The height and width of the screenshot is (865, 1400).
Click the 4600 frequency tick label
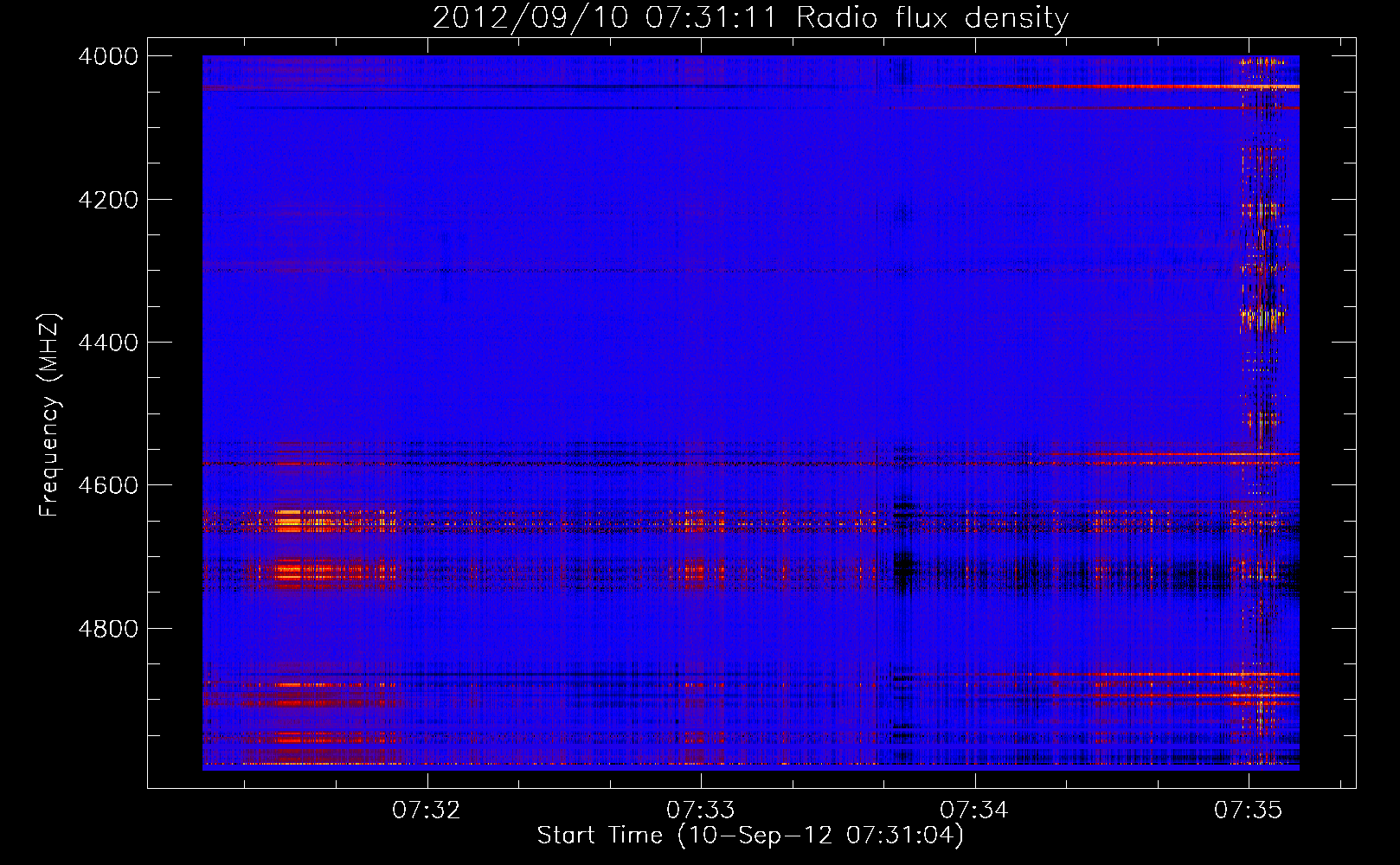click(108, 485)
